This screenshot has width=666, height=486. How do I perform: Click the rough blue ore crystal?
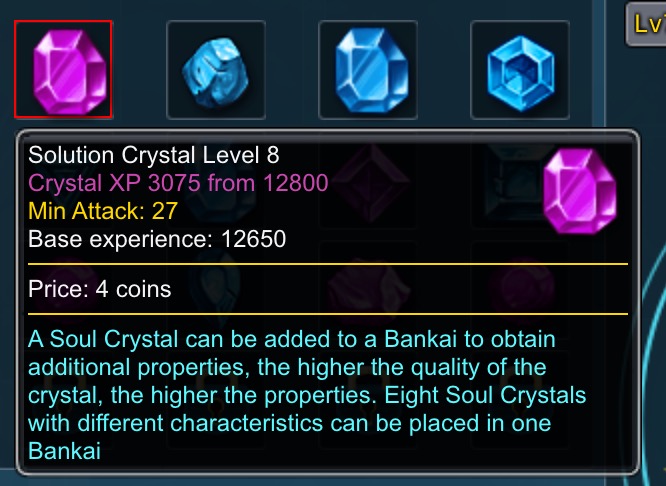tap(216, 71)
